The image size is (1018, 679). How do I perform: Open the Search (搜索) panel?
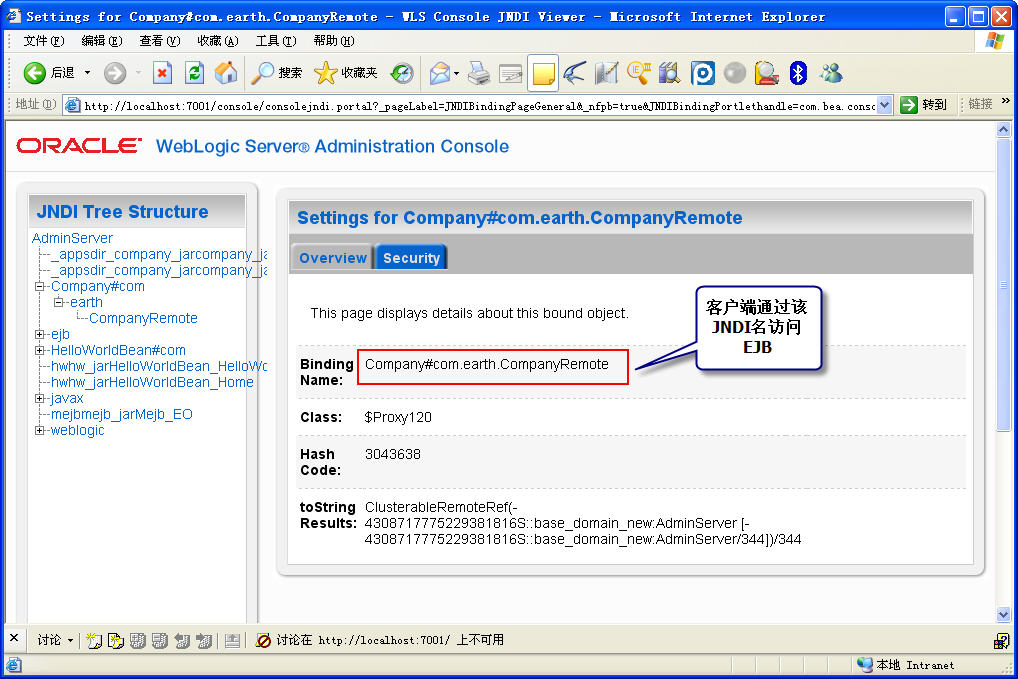pyautogui.click(x=277, y=72)
